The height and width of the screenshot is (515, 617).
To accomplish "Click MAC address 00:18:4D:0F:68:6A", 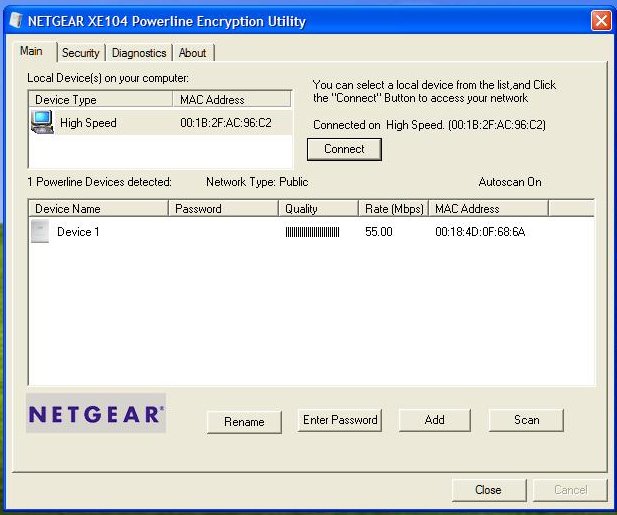I will coord(480,232).
